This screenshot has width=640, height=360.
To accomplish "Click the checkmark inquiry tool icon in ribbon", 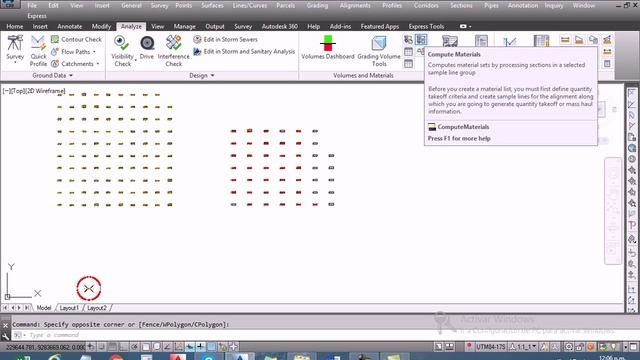I will click(x=510, y=42).
